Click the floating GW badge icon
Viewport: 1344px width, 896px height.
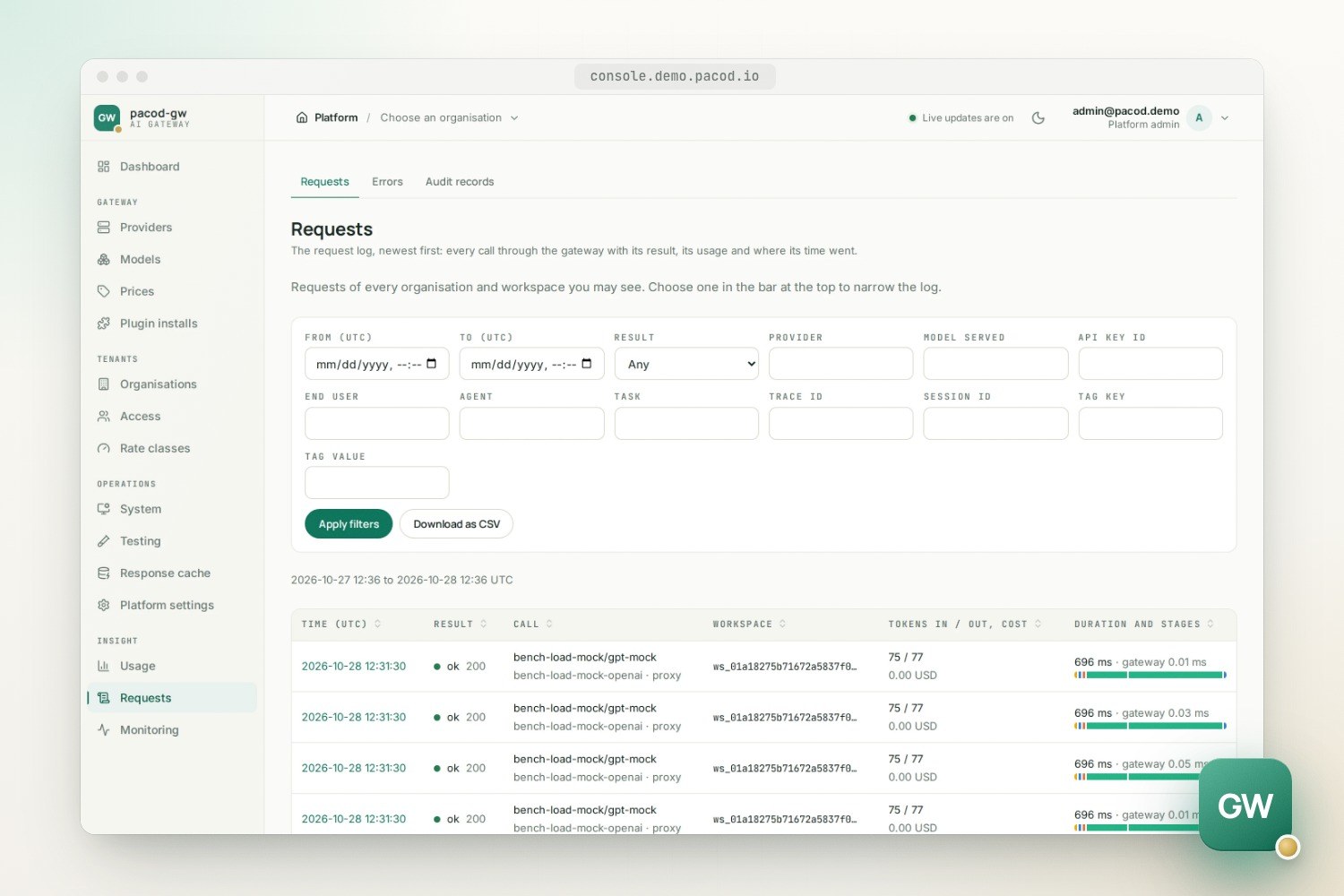point(1245,805)
